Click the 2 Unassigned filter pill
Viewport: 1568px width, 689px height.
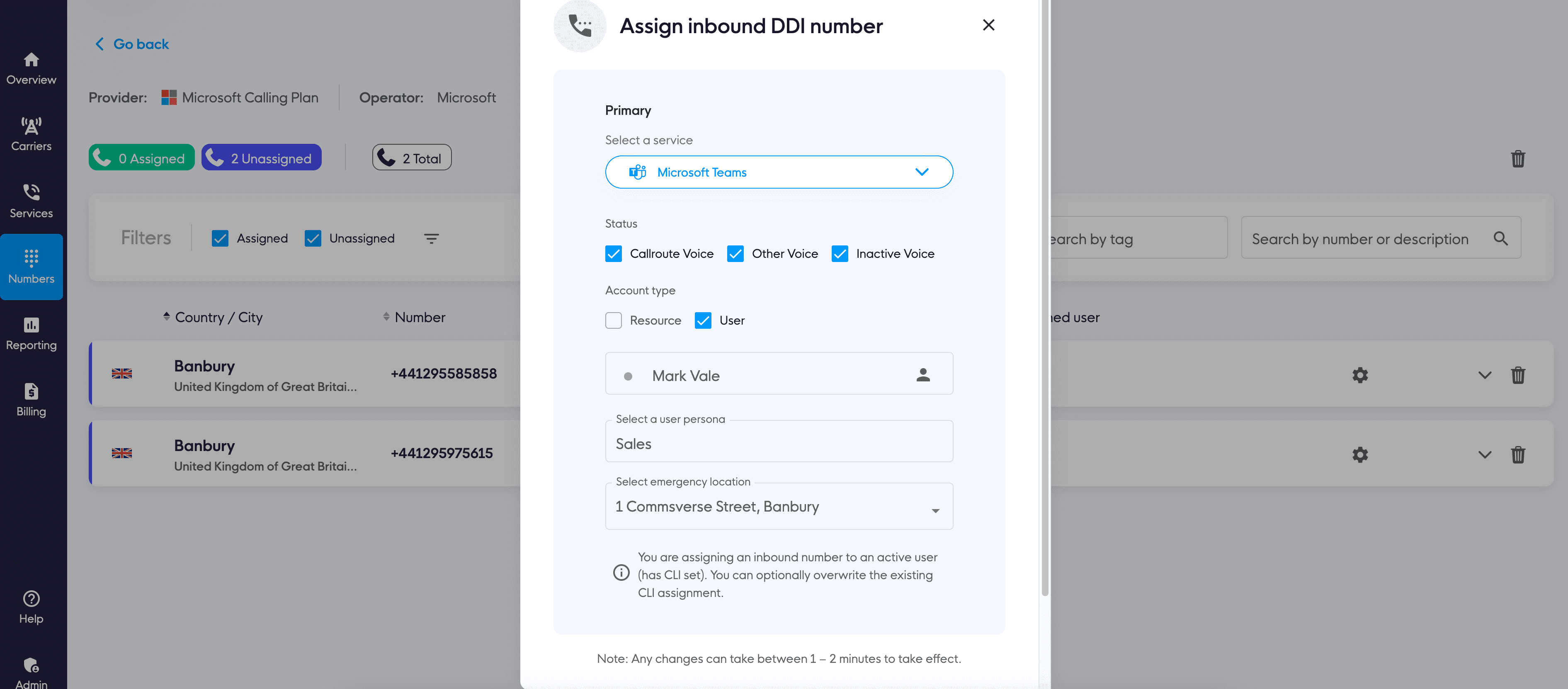click(x=261, y=157)
